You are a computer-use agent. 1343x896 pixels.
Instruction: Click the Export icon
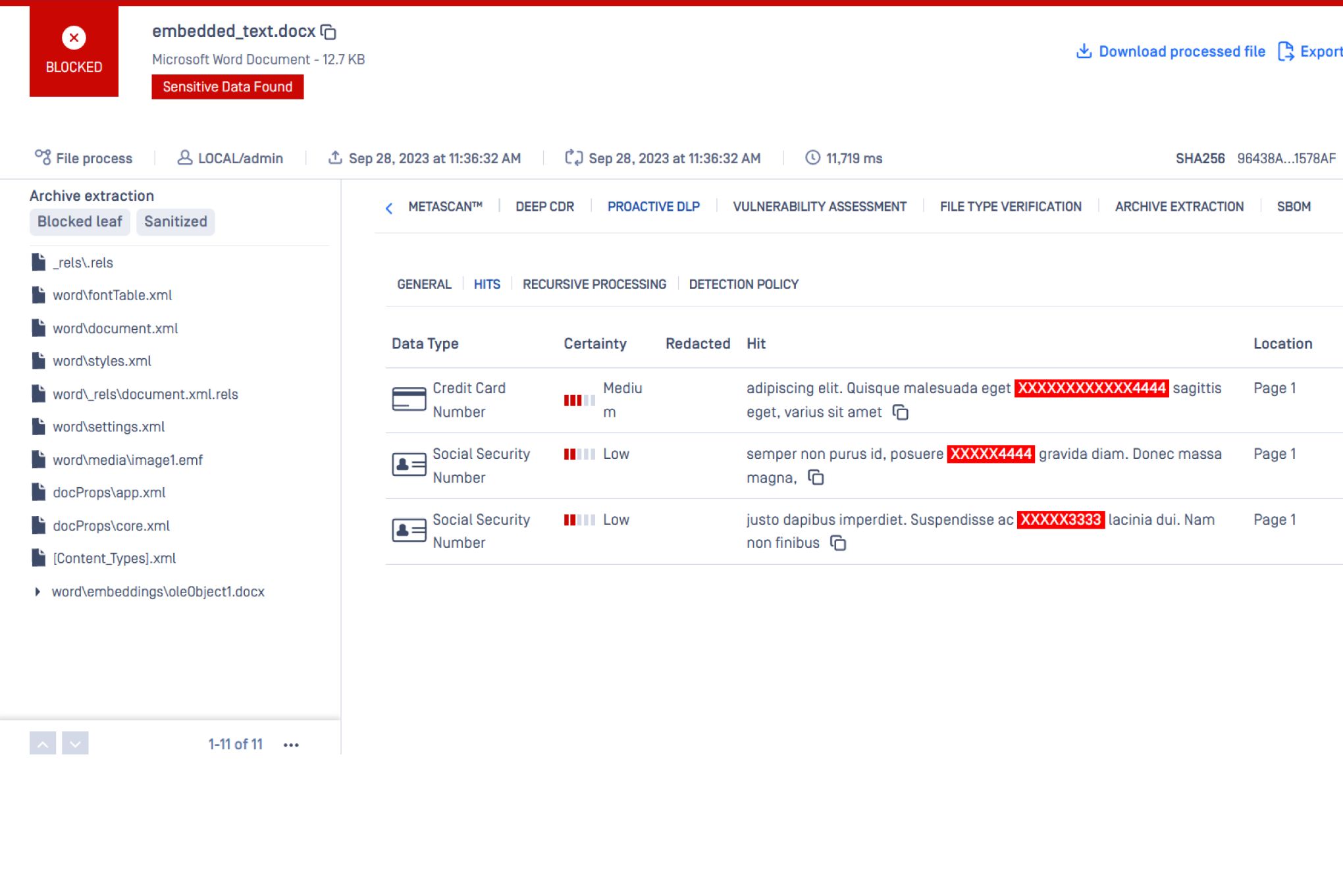point(1285,51)
